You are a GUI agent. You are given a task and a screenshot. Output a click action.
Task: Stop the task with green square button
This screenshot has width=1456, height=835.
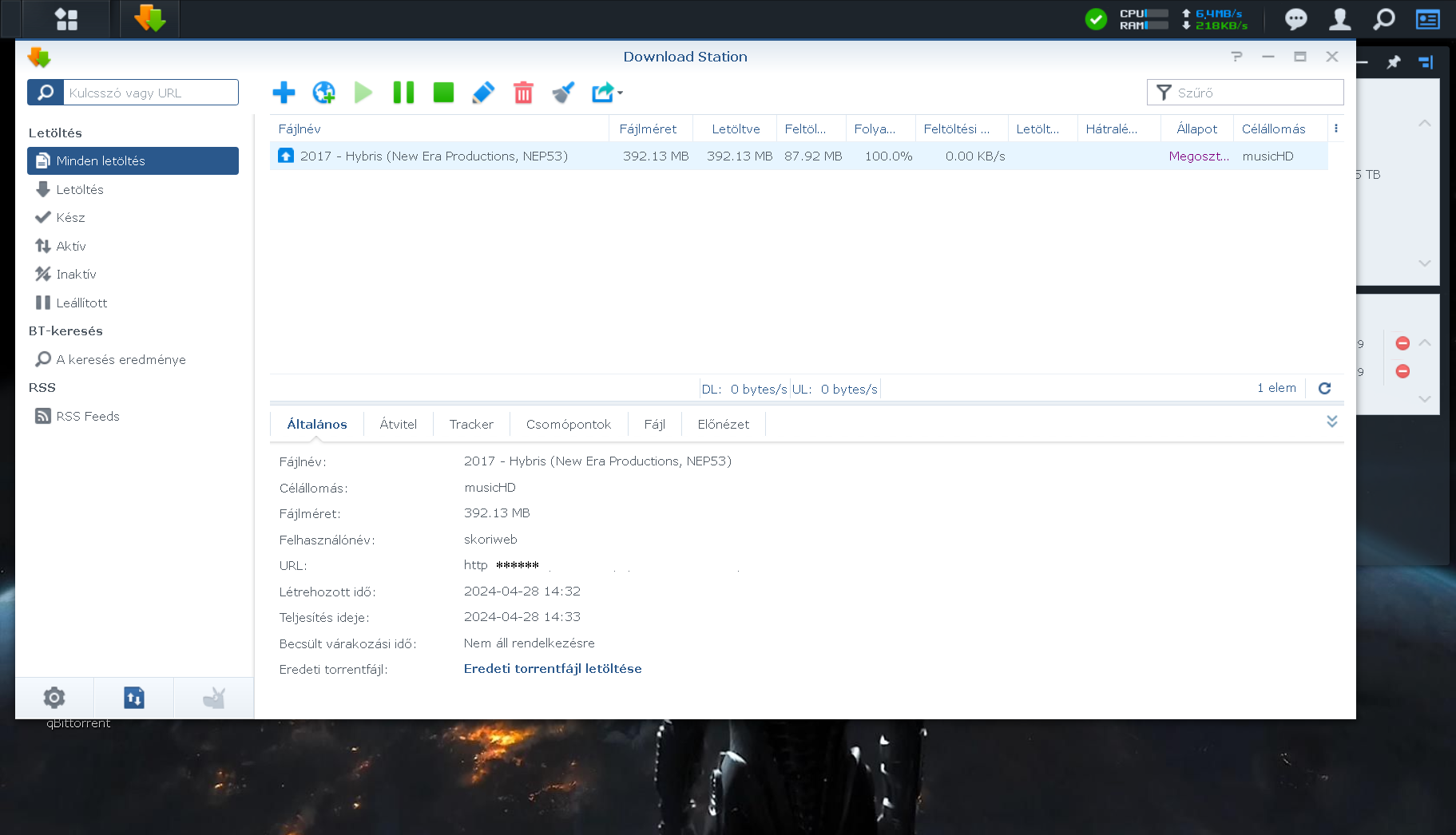443,93
